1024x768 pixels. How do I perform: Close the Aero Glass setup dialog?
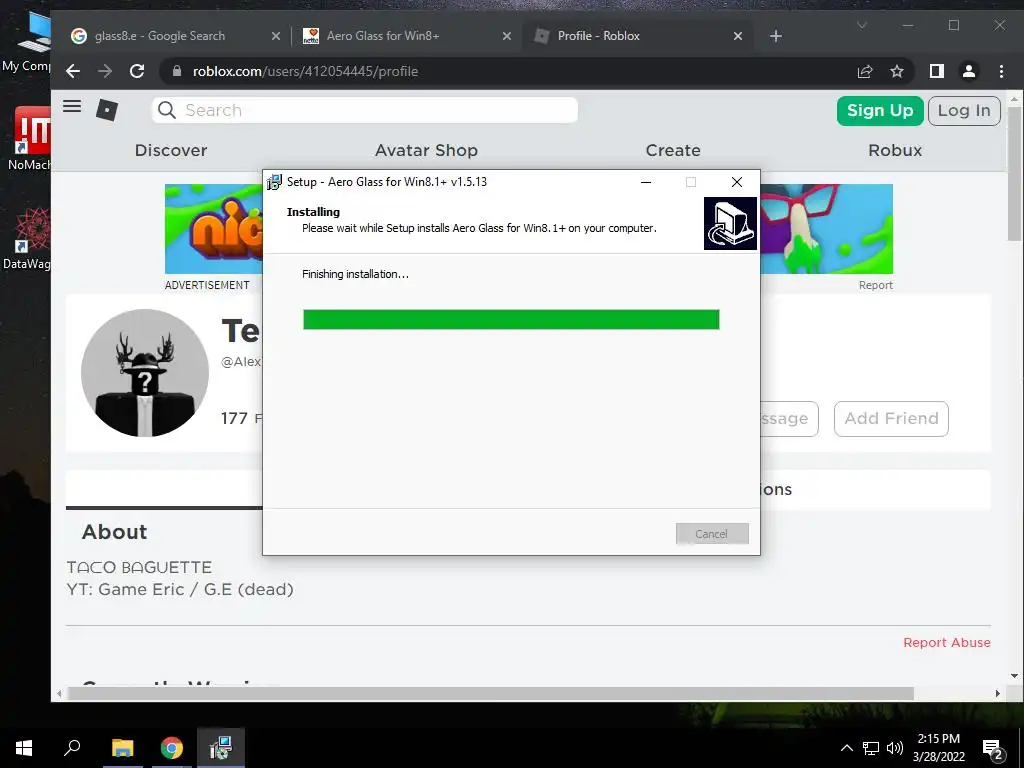click(x=737, y=182)
